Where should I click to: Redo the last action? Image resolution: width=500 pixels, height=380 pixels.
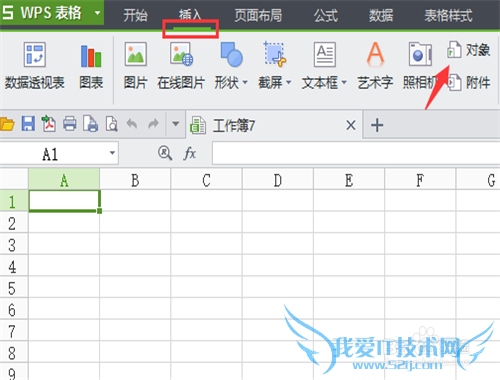pos(153,124)
